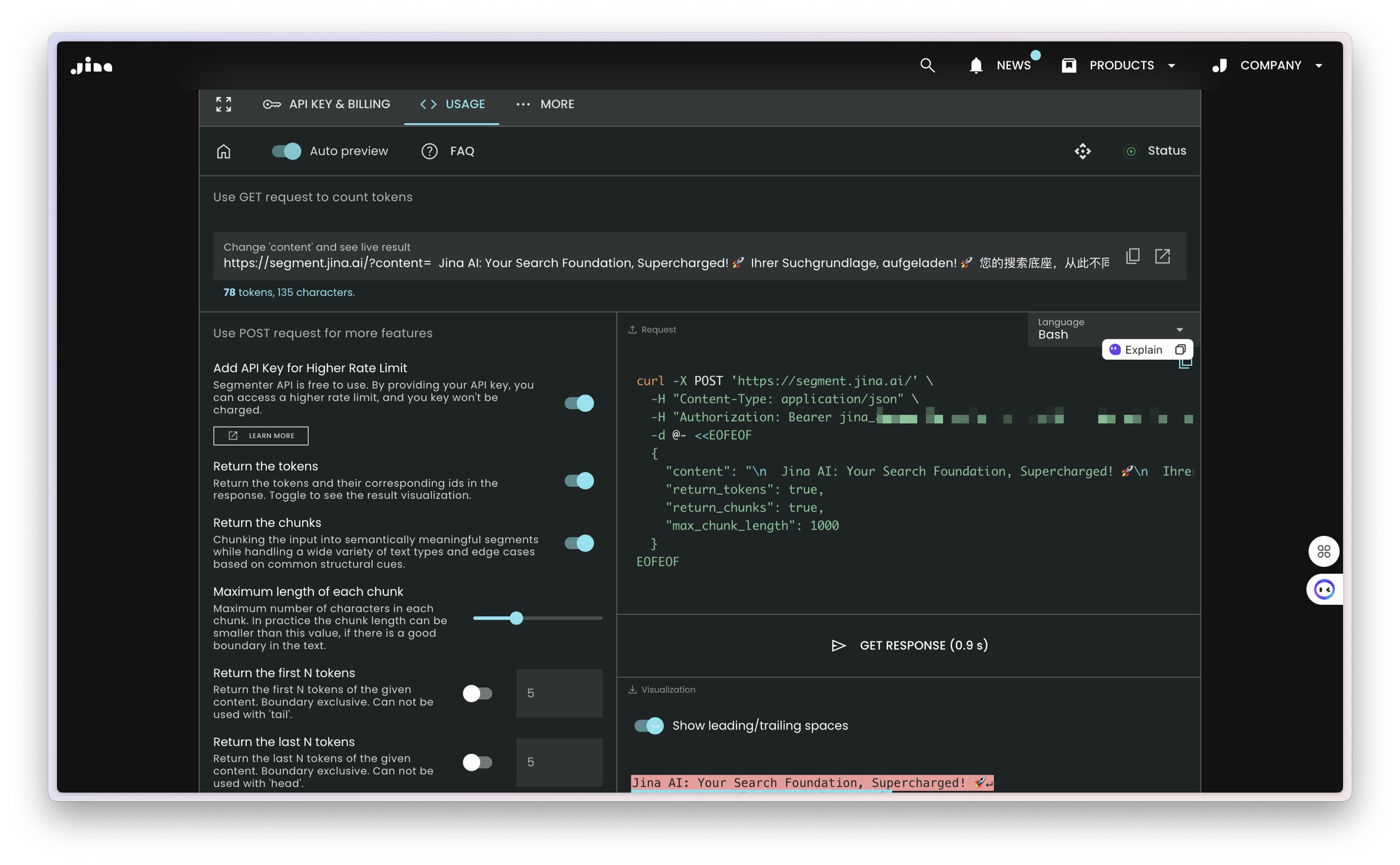Image resolution: width=1400 pixels, height=865 pixels.
Task: Turn off Return the chunks switch
Action: click(579, 543)
